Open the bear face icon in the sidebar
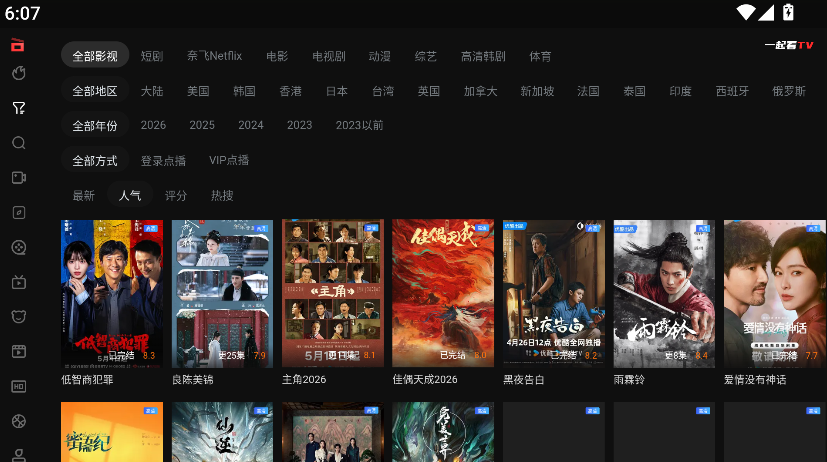This screenshot has height=462, width=827. click(18, 316)
